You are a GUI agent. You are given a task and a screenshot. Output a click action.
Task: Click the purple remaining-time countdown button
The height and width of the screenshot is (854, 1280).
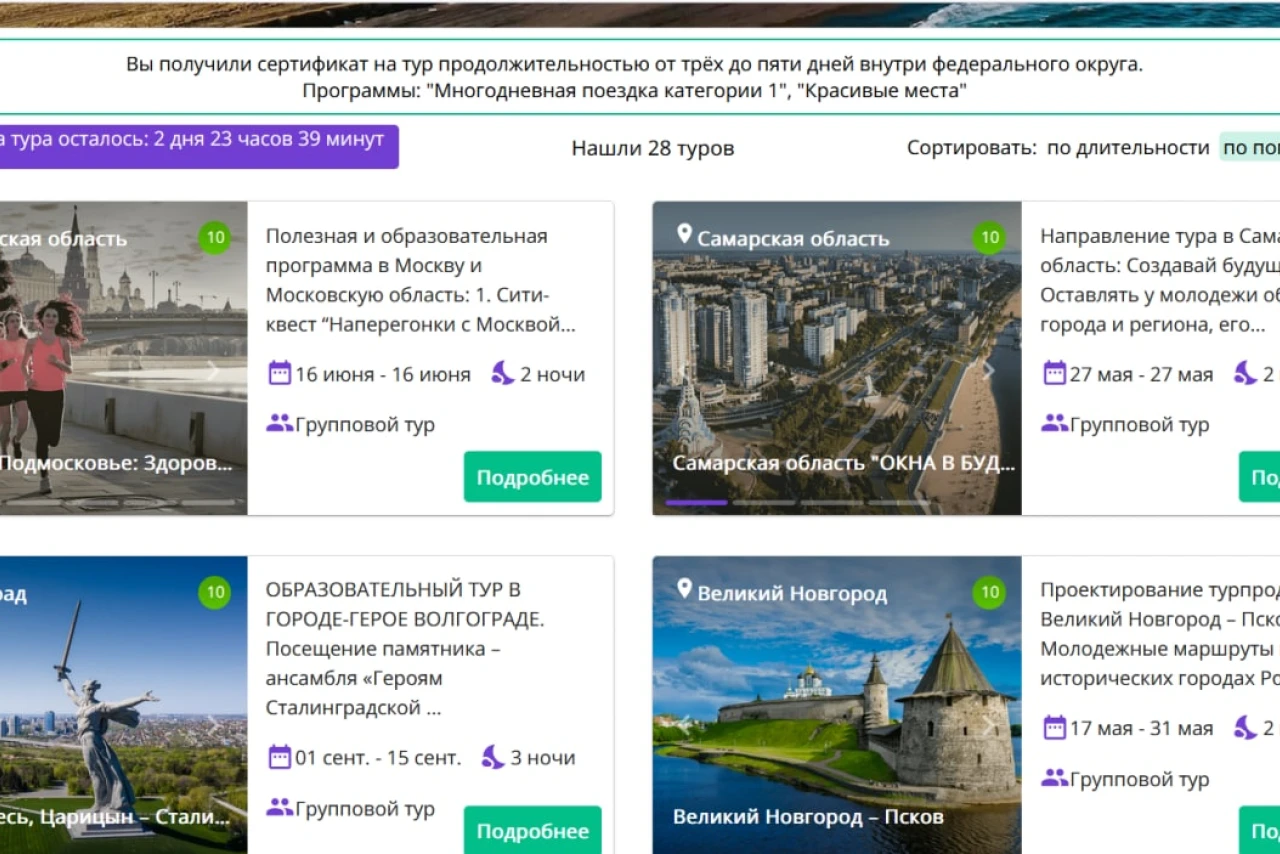199,146
